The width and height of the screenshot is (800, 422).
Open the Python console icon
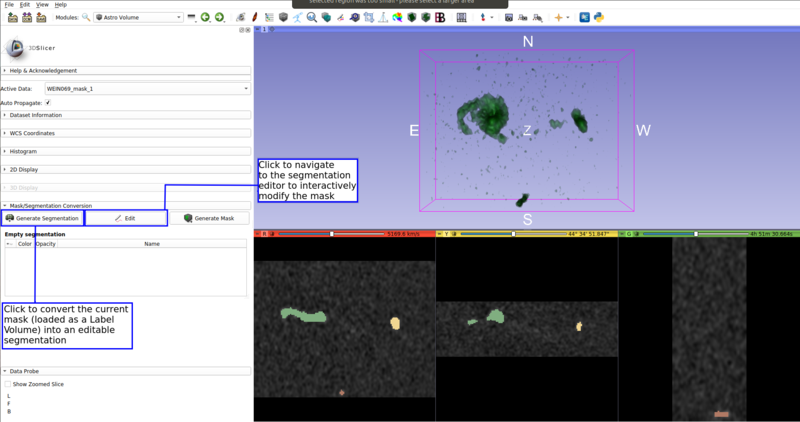click(599, 17)
